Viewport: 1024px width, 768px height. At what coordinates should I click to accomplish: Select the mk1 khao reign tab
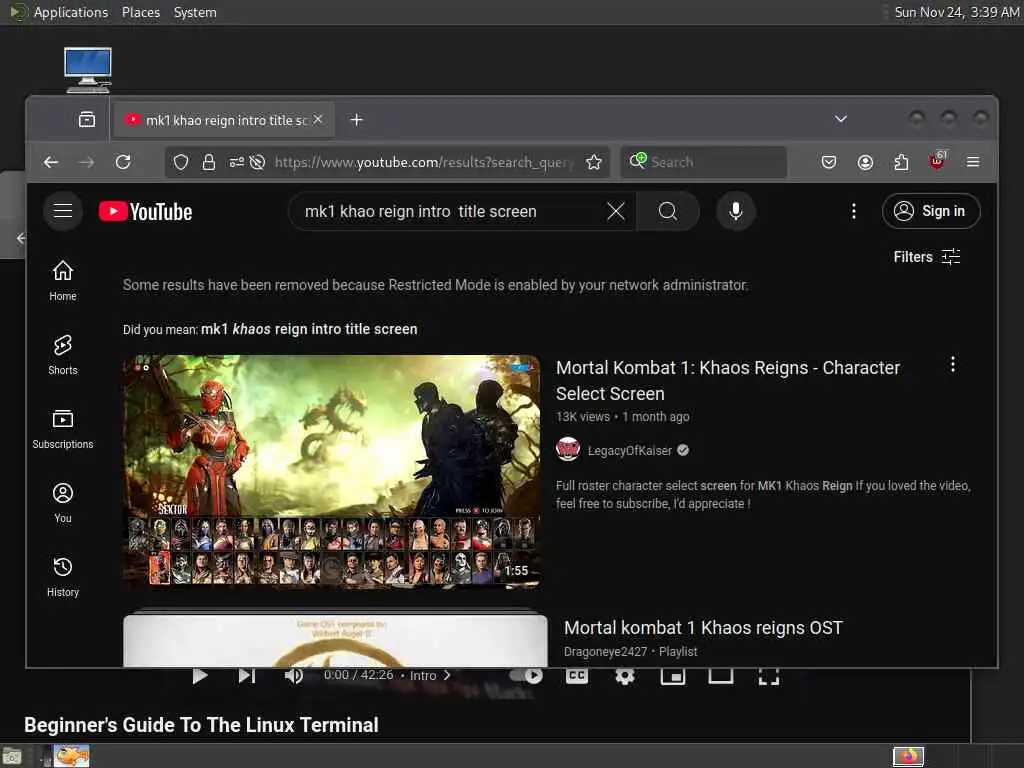coord(225,120)
